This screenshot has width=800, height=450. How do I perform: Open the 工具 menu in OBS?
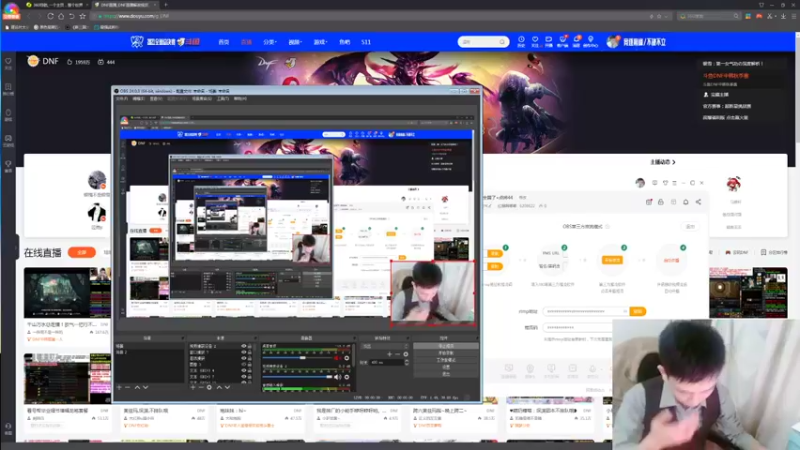point(223,98)
